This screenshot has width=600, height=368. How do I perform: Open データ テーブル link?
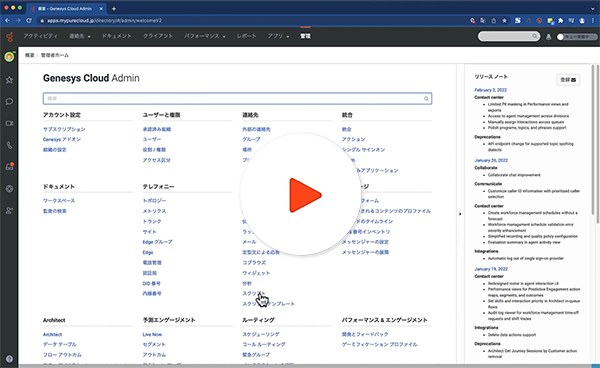coord(60,345)
